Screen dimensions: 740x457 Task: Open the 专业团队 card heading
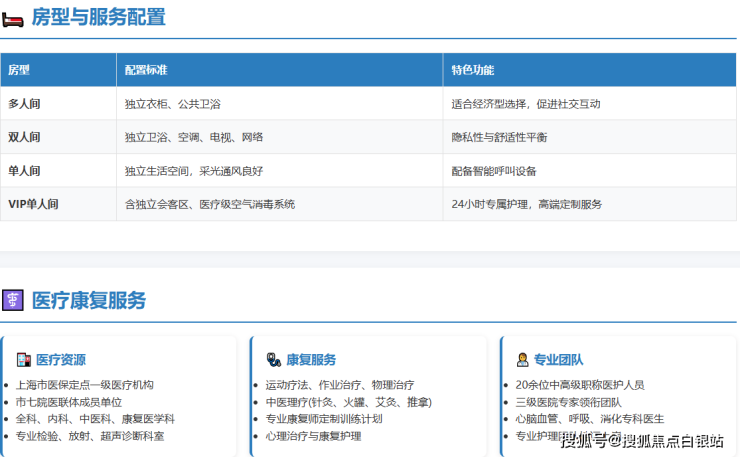(x=559, y=360)
